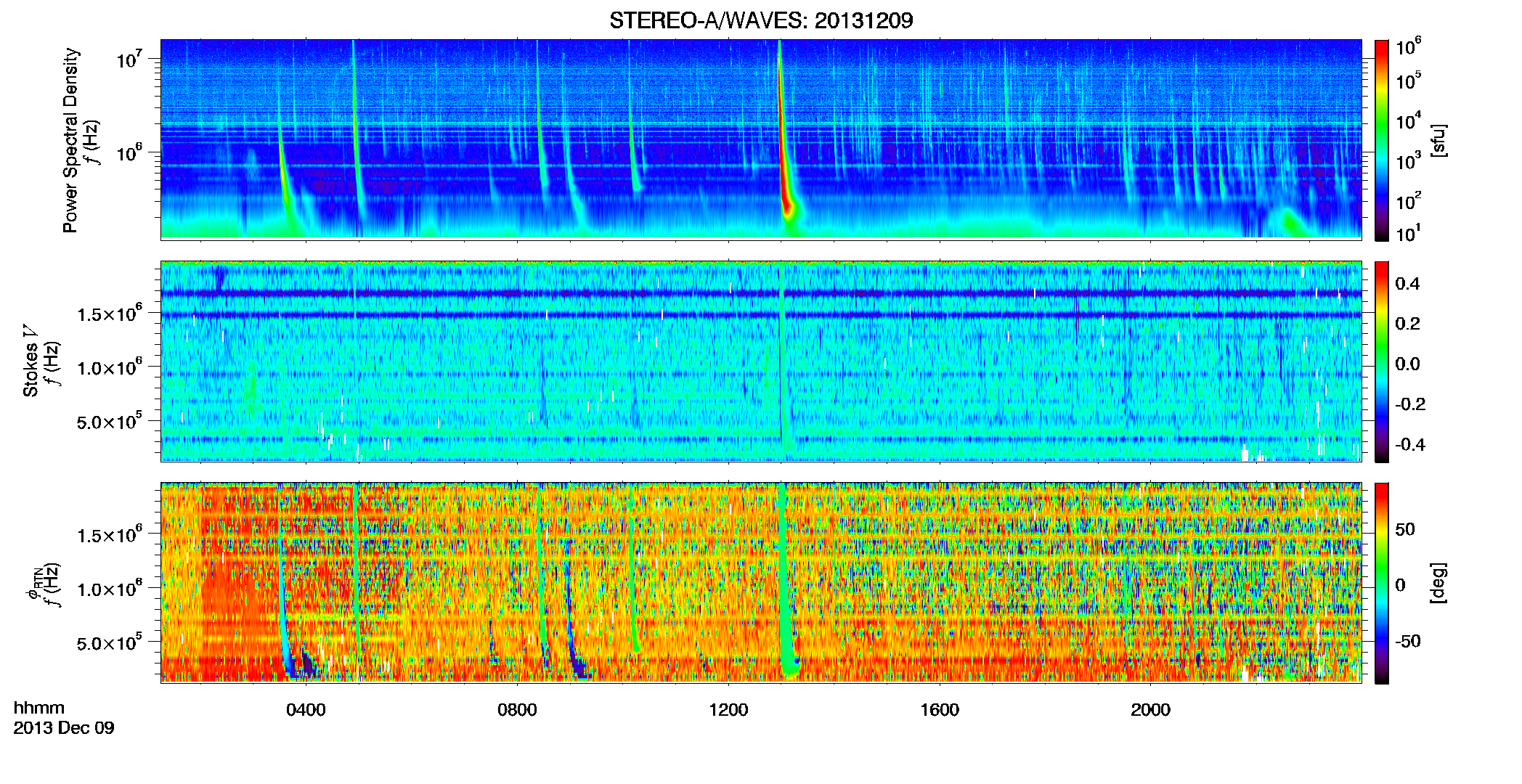Click the 0400 time tick label
Image resolution: width=1522 pixels, height=784 pixels.
pos(306,710)
